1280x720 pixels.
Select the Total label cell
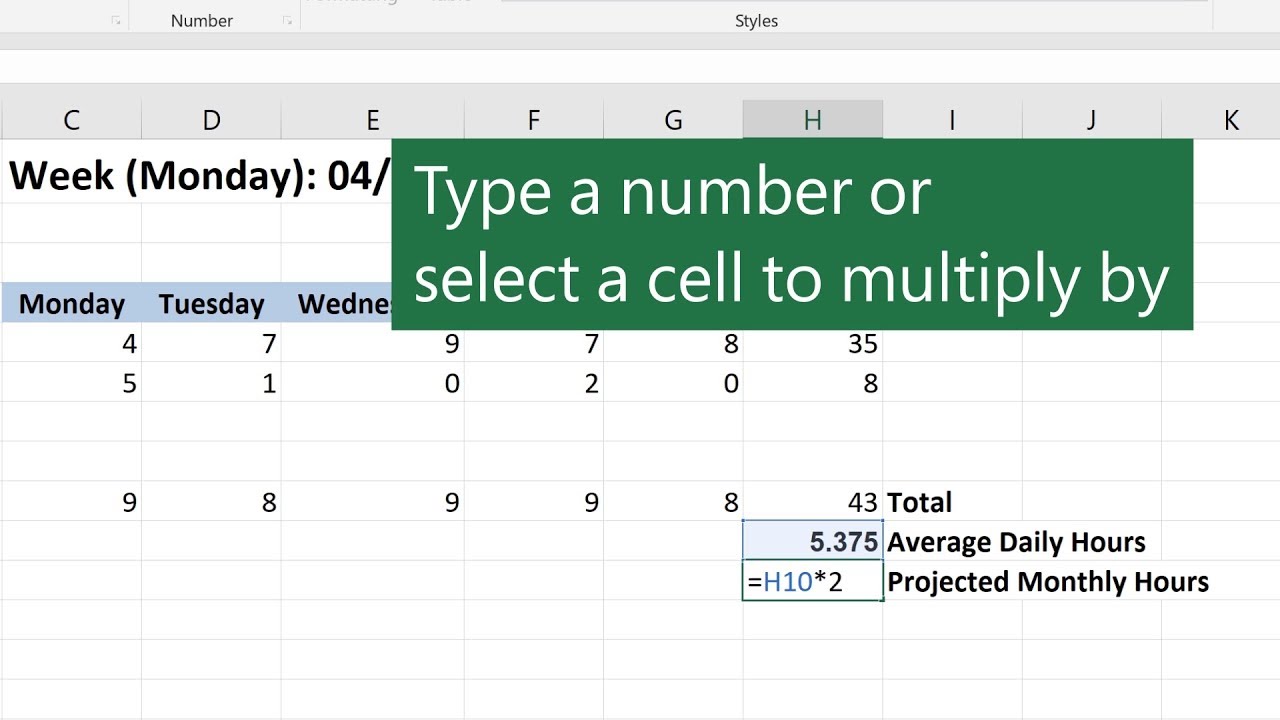click(920, 501)
